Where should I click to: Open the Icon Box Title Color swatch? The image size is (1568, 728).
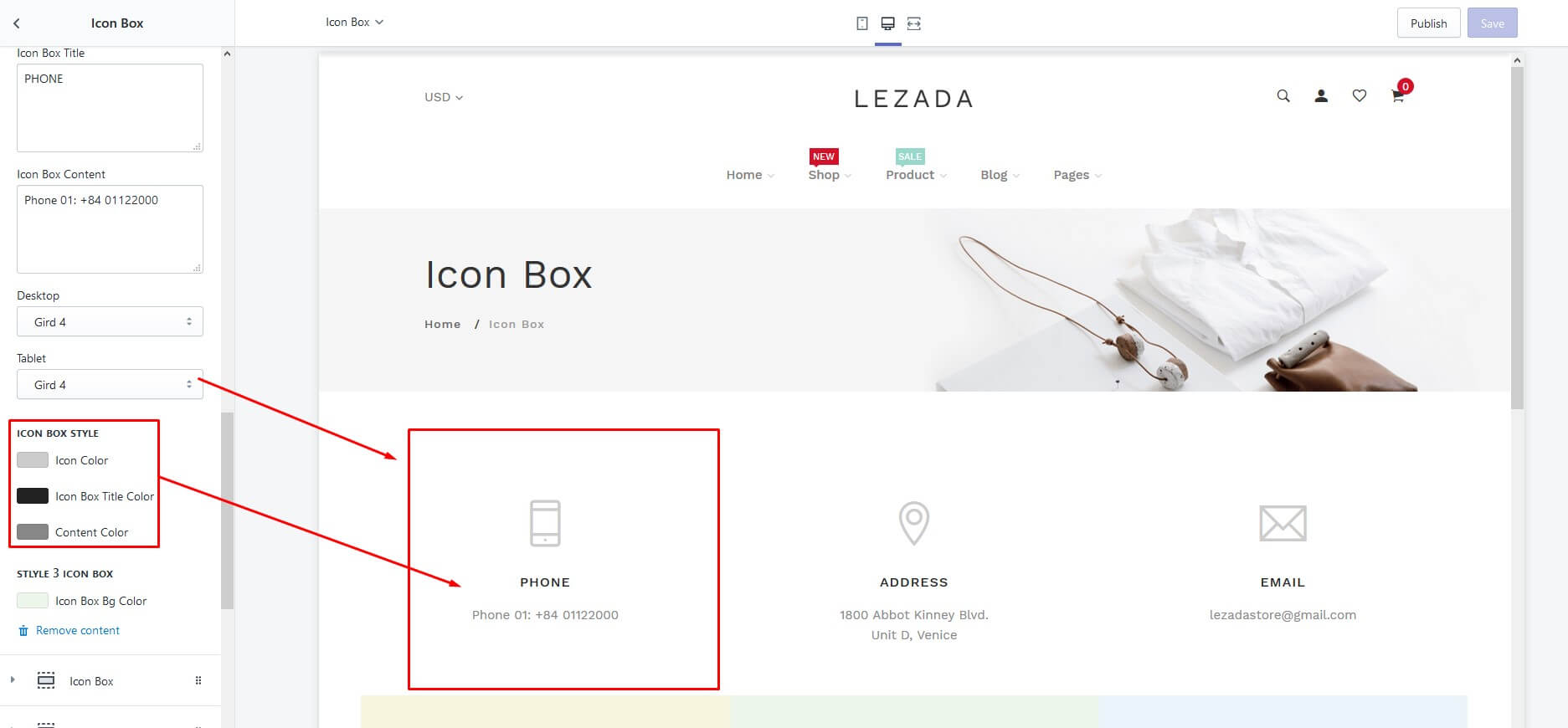click(x=33, y=495)
